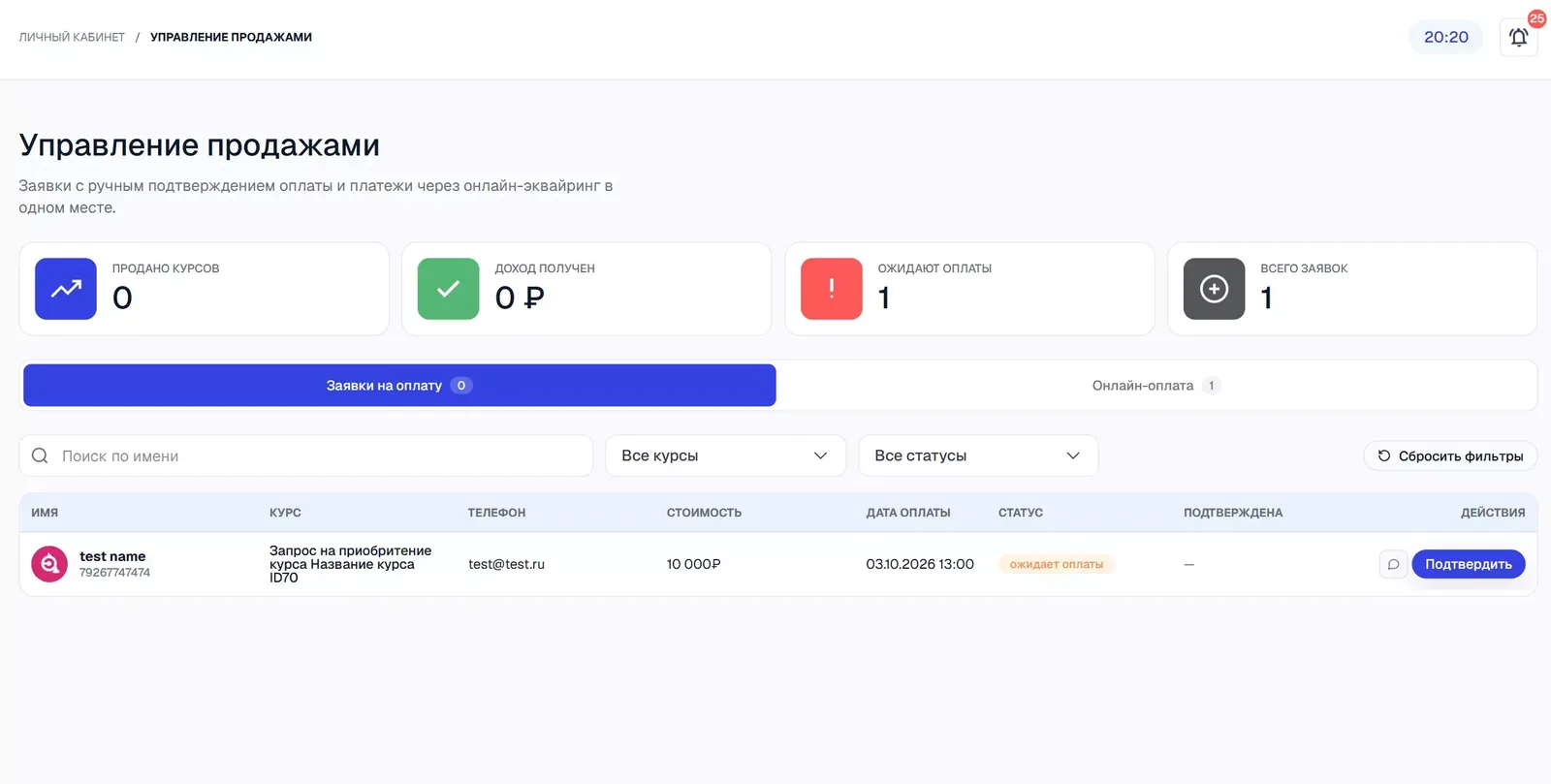Click the "Продано курсов" card label
This screenshot has height=784, width=1551.
166,268
